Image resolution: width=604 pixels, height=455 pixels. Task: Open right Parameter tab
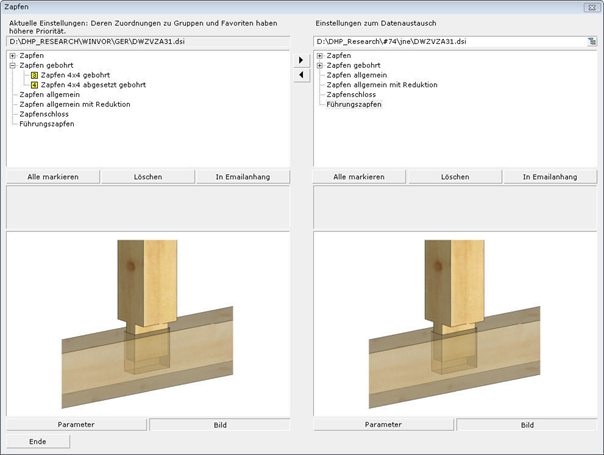384,424
